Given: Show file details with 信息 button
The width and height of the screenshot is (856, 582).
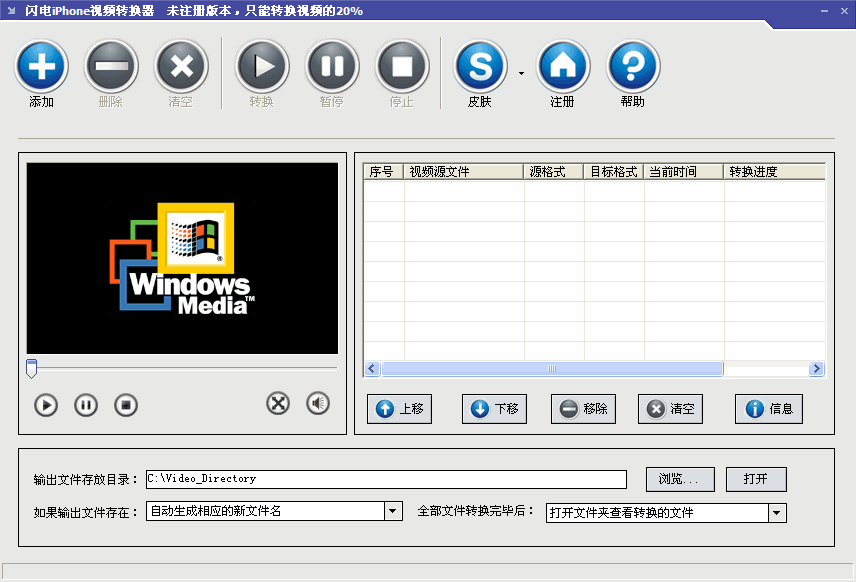Looking at the screenshot, I should click(x=769, y=409).
